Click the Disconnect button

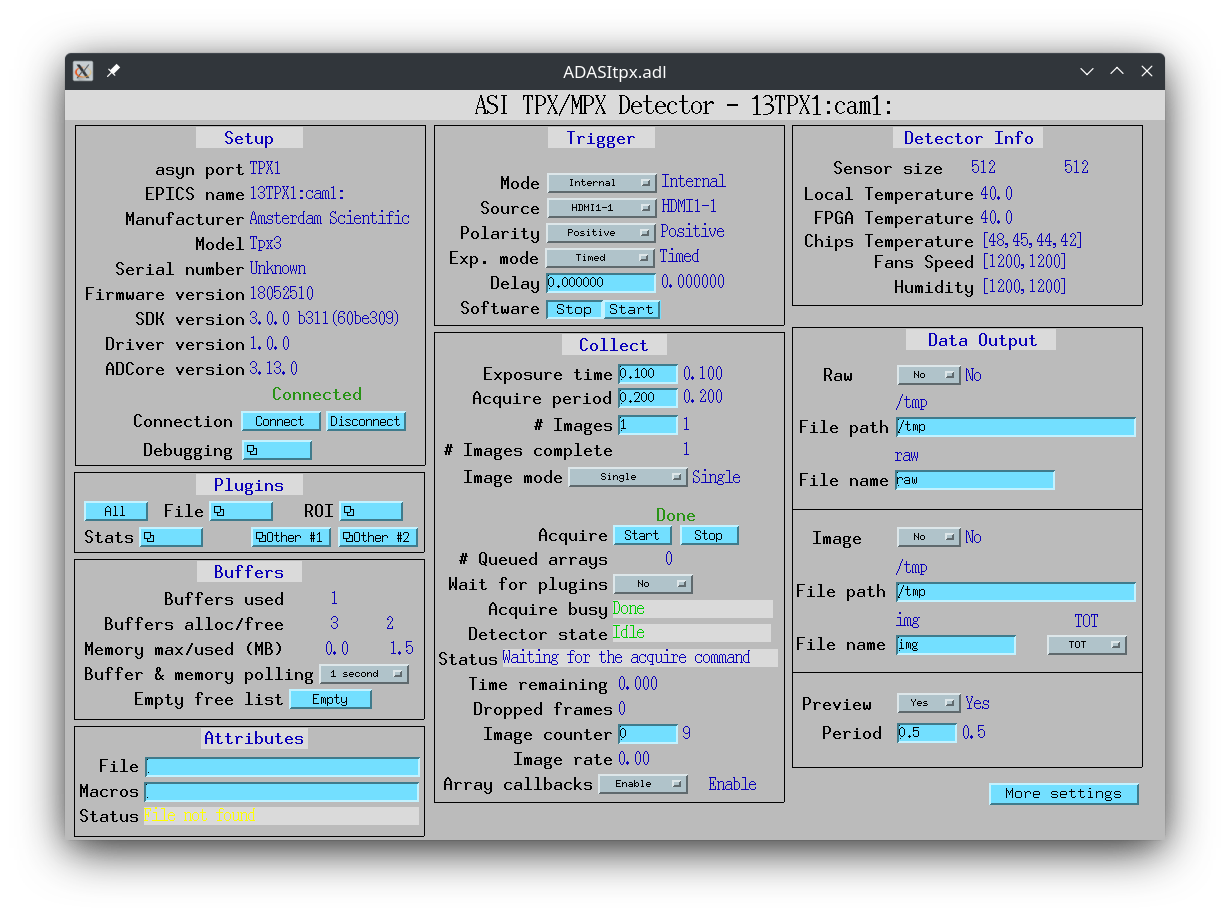[x=366, y=422]
